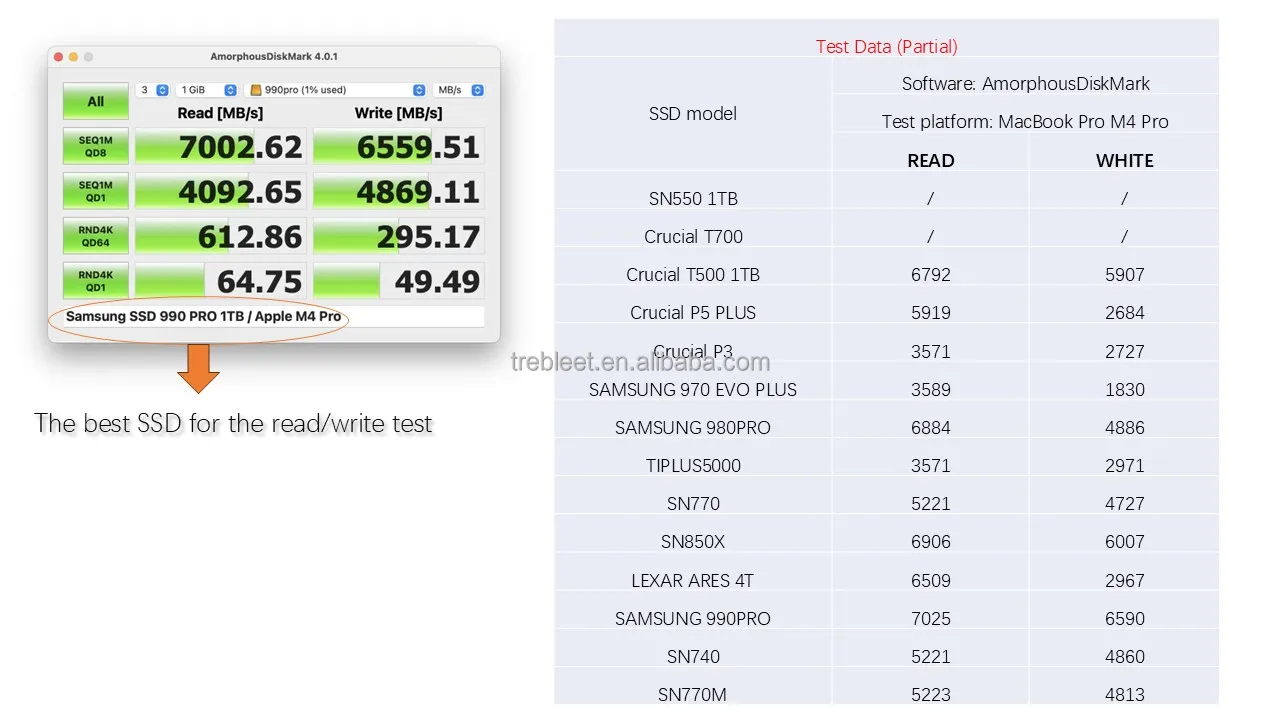Click the 3589 read value
Screen dimensions: 1280x720
click(931, 389)
